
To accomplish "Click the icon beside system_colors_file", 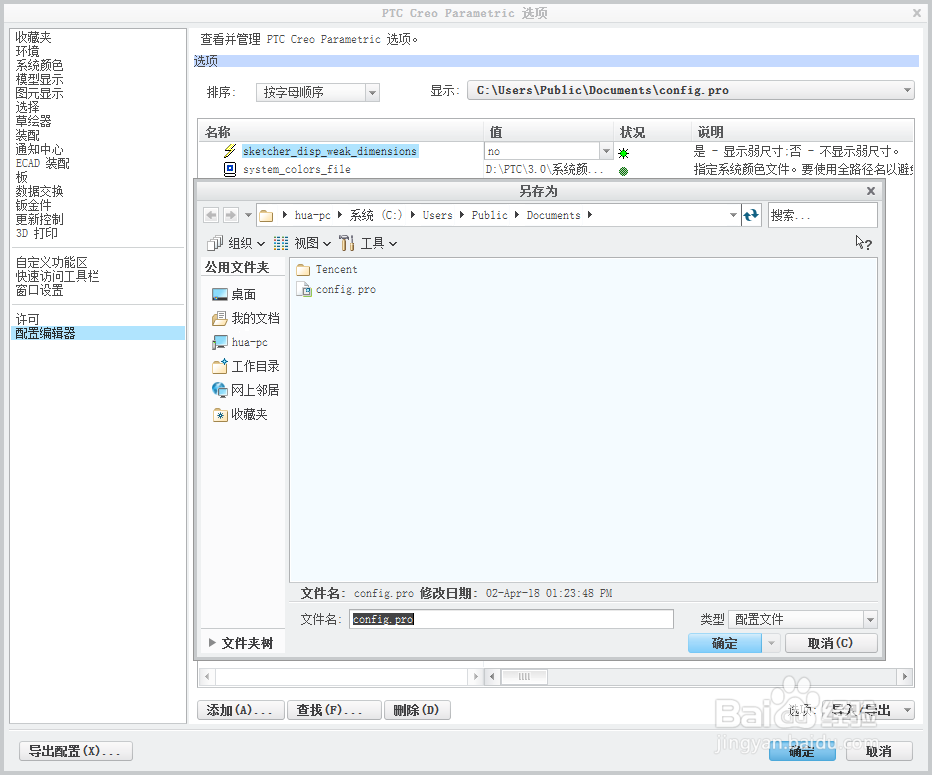I will [229, 169].
